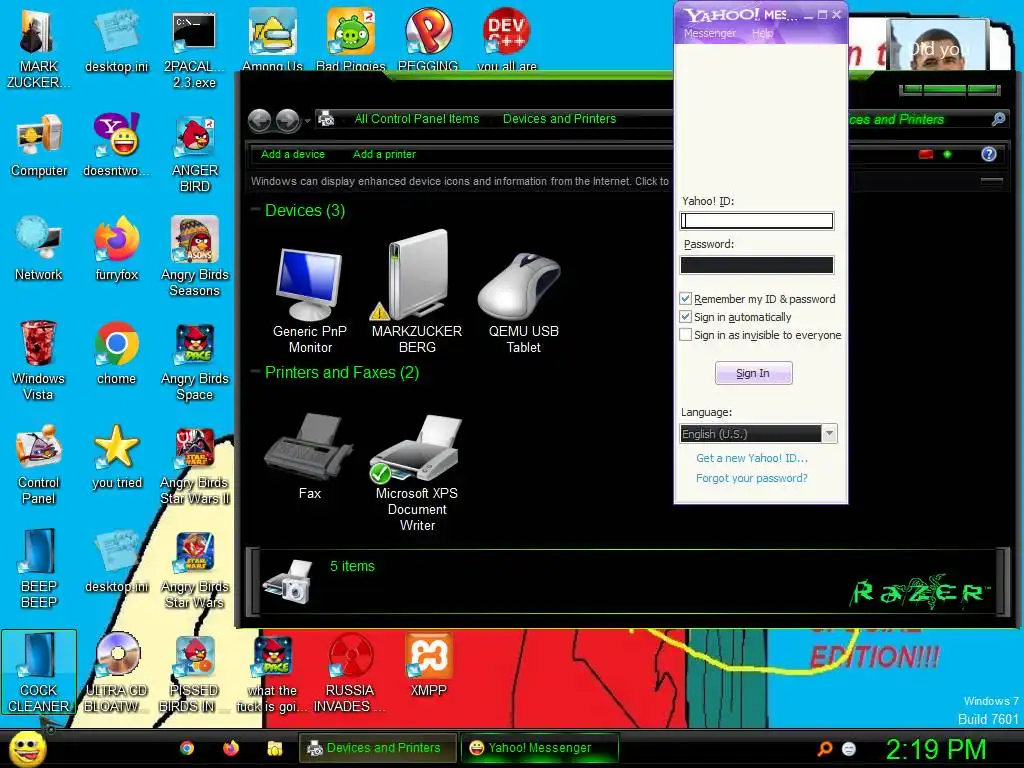The width and height of the screenshot is (1024, 768).
Task: Click the search magnifier in Devices window
Action: [998, 119]
